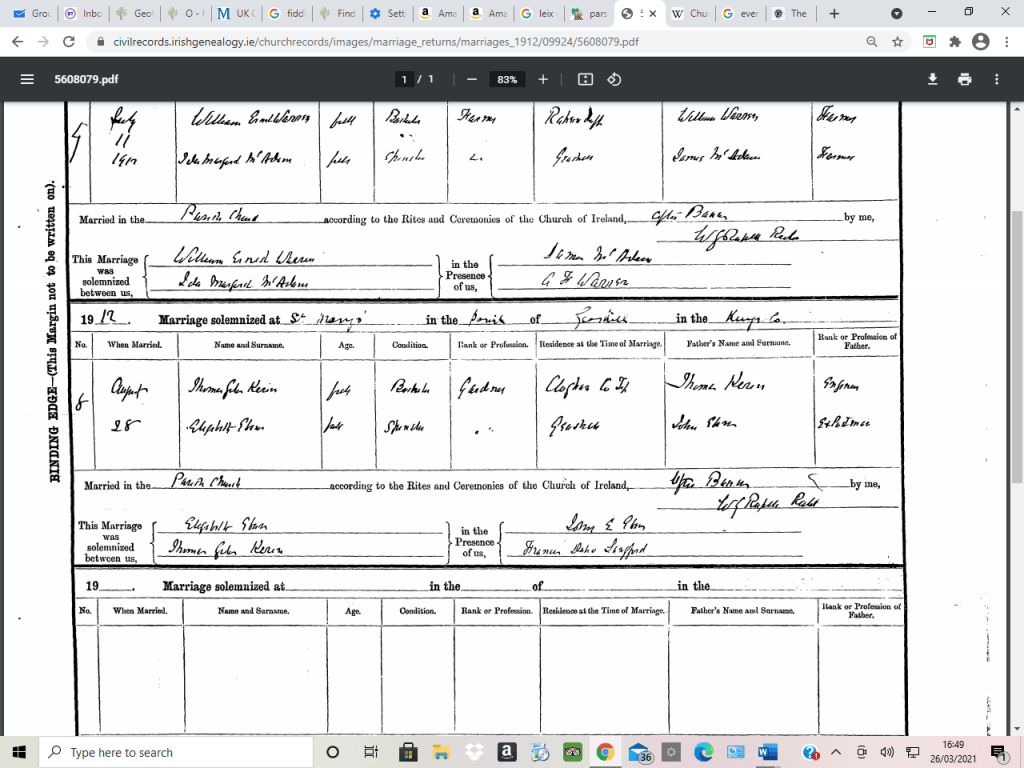
Task: Click the PDF page number field
Action: (x=404, y=79)
